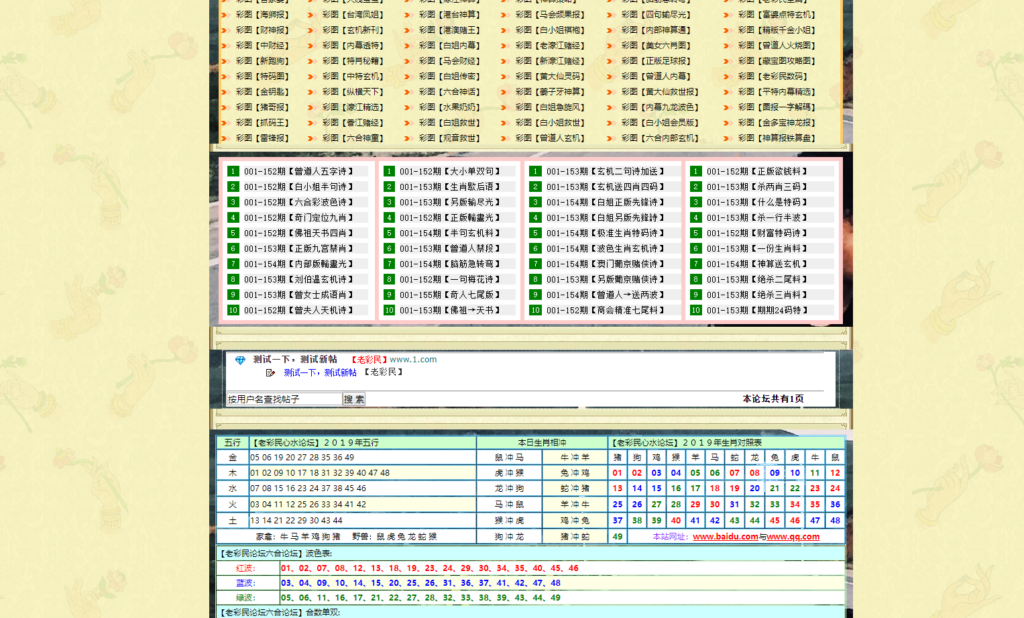Open the www.qq.com link
The image size is (1024, 618).
click(x=794, y=537)
